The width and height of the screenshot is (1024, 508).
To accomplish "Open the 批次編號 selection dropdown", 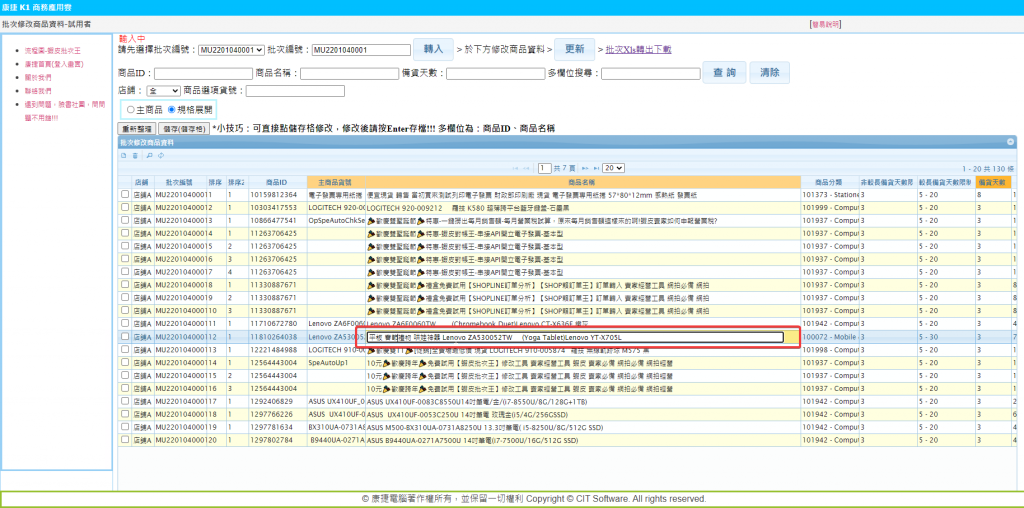I will 230,49.
